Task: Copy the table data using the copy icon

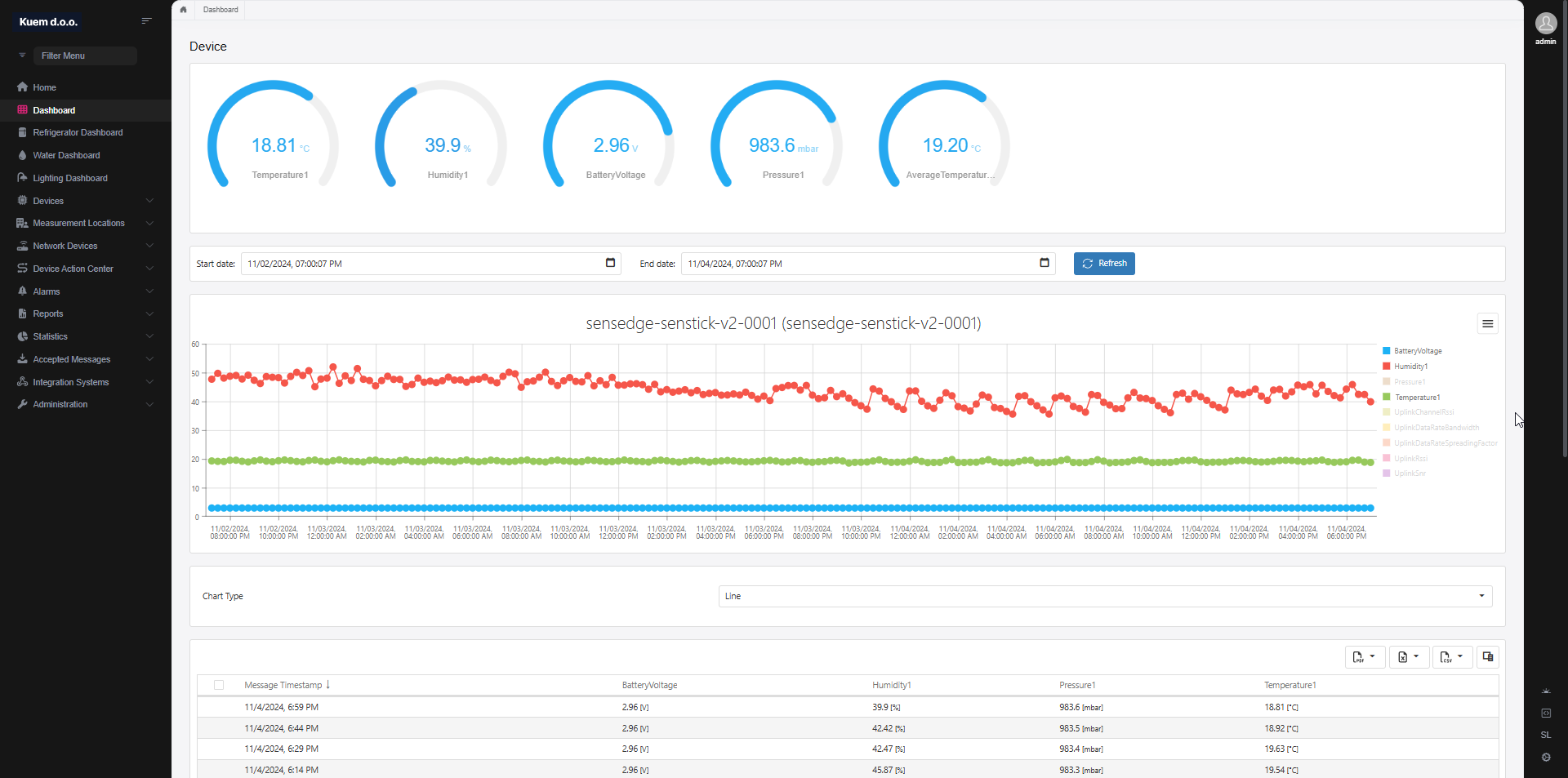Action: tap(1487, 656)
